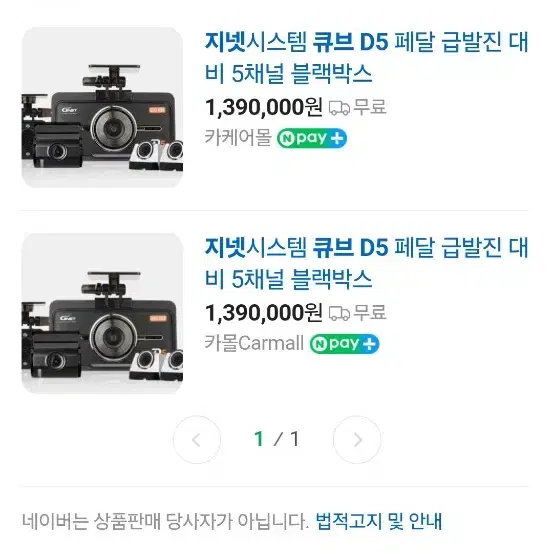Click the second line 비 5채널 블랙박스 of first title
This screenshot has width=553, height=553.
click(288, 74)
